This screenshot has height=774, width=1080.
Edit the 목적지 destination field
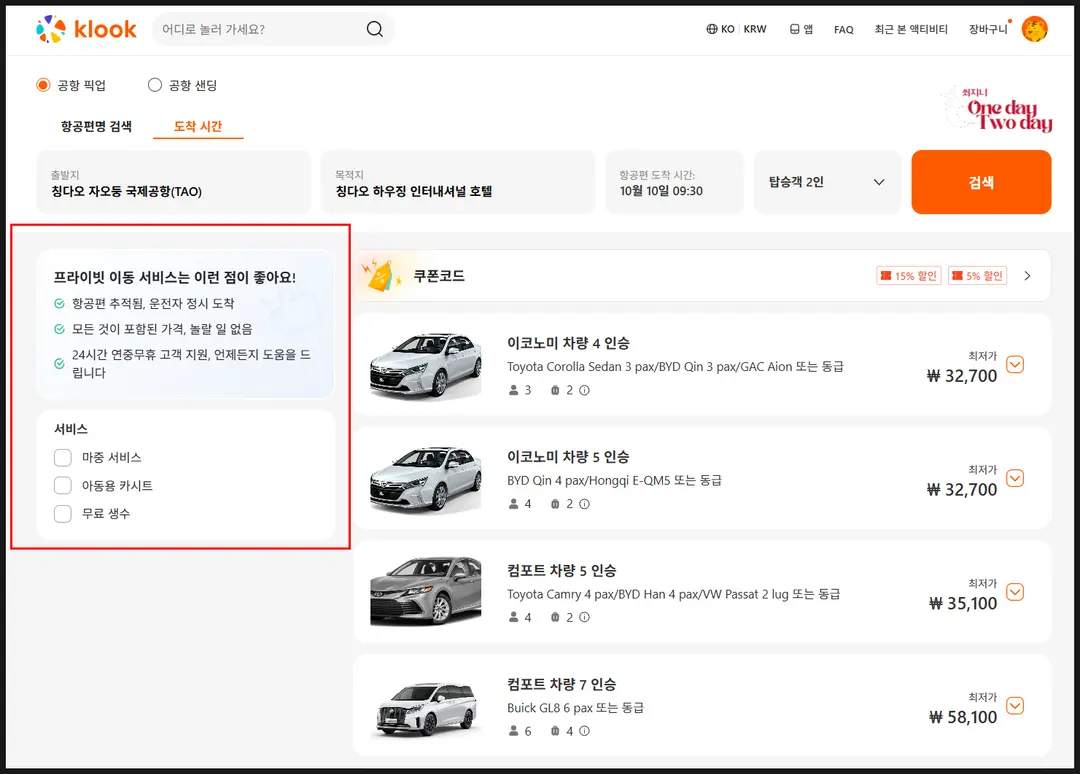(x=458, y=182)
